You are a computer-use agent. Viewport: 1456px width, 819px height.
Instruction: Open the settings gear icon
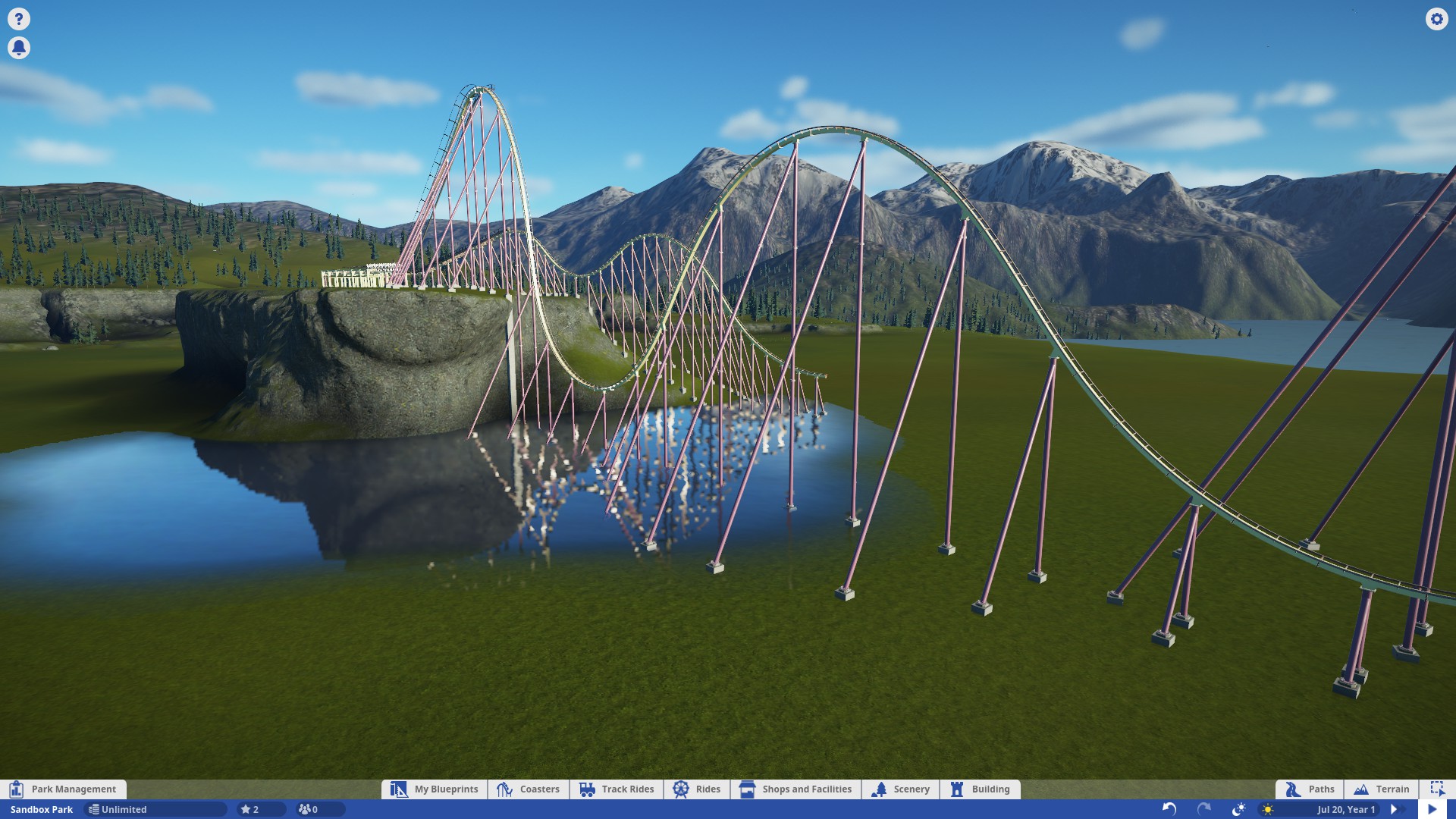click(x=1436, y=18)
